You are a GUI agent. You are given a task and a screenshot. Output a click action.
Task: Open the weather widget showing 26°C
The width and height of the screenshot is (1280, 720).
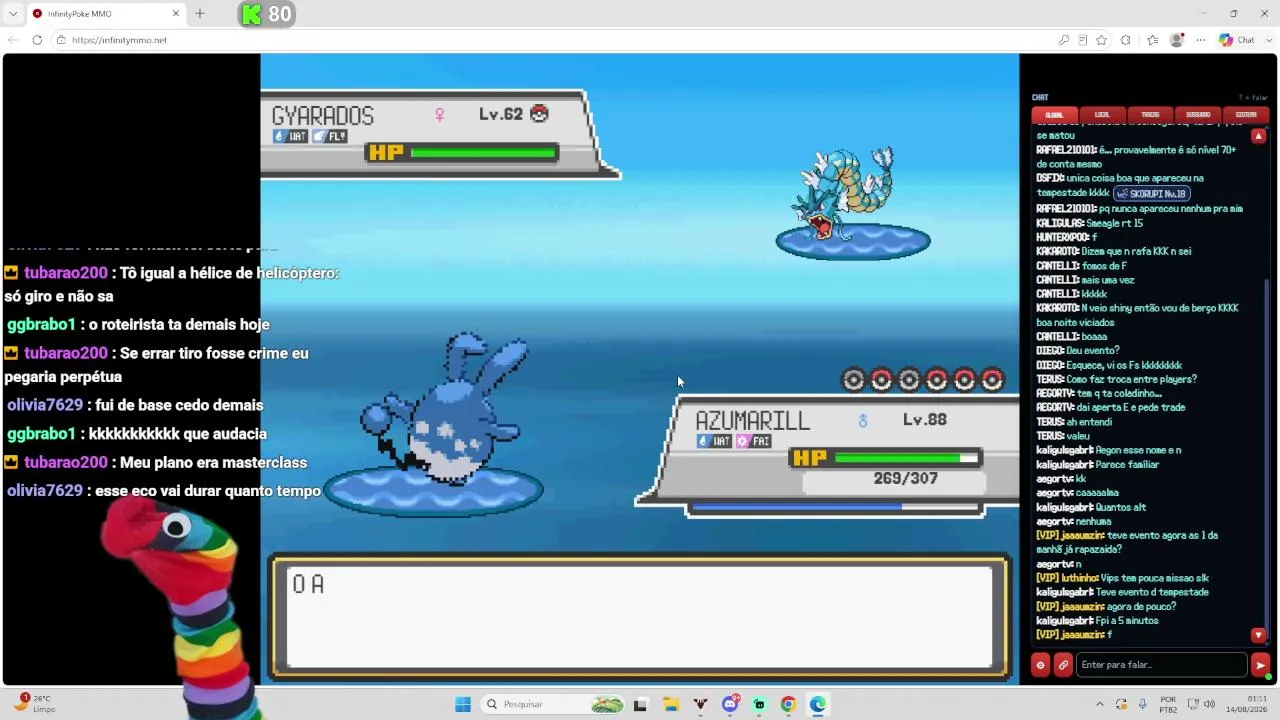tap(32, 704)
